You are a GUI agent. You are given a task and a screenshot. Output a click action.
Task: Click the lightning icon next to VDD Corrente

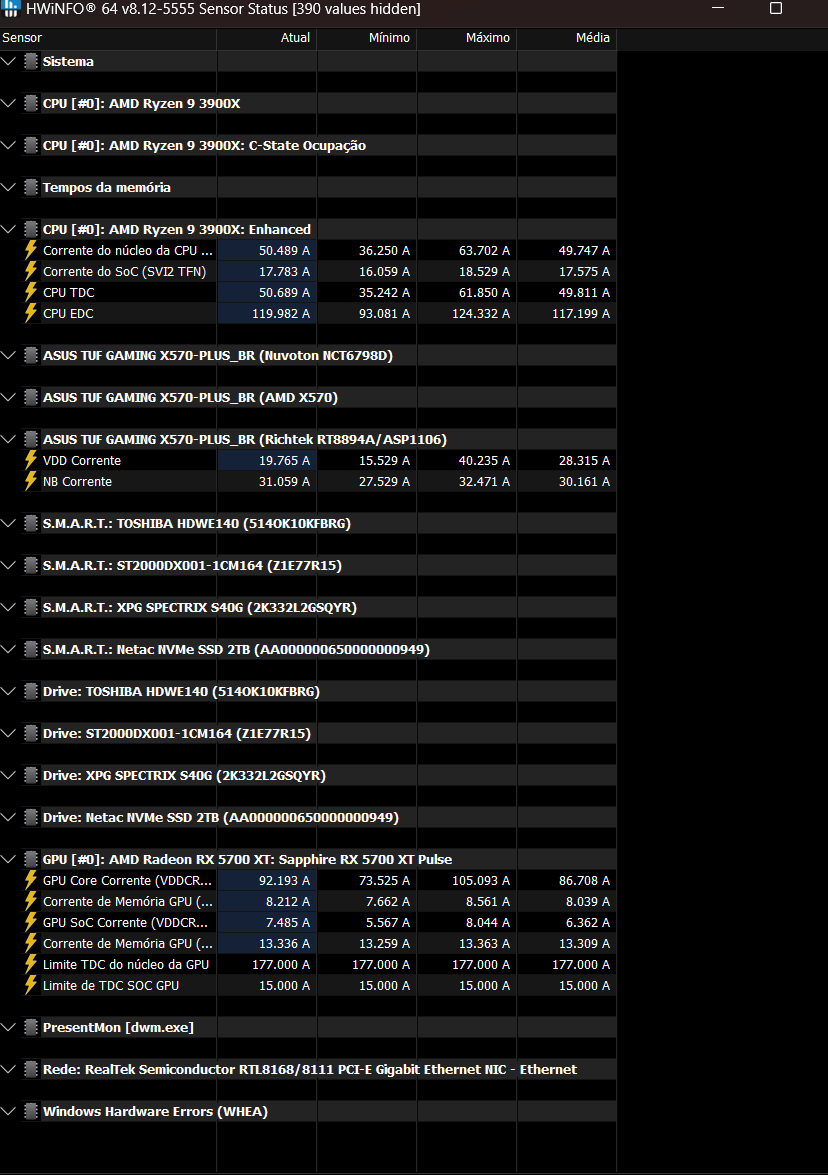tap(31, 460)
